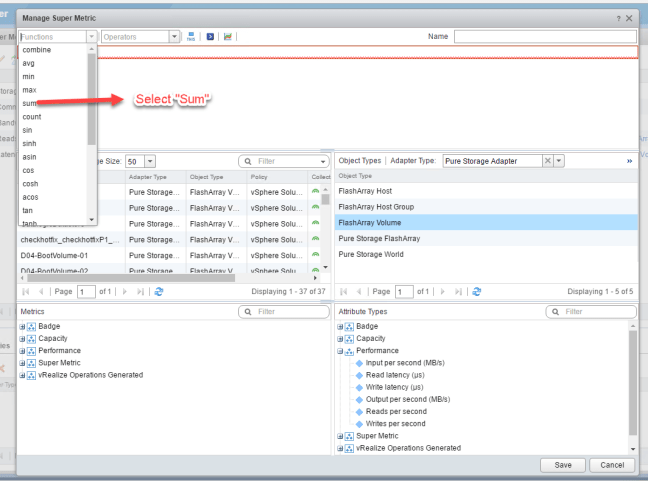Viewport: 648px width, 481px height.
Task: Click the Name input field
Action: tap(544, 36)
